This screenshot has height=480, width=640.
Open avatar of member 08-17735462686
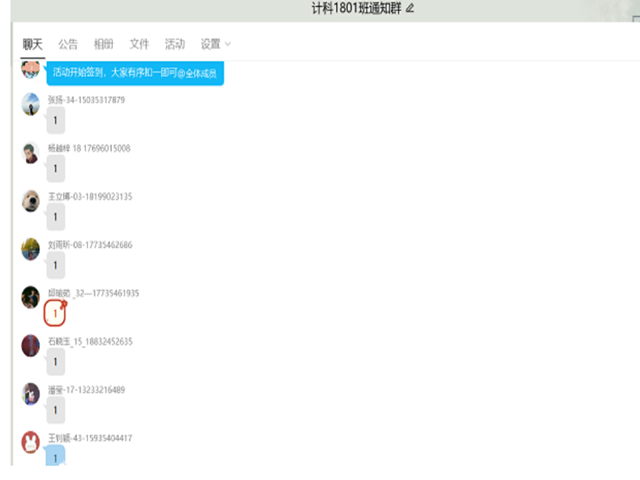(x=31, y=249)
